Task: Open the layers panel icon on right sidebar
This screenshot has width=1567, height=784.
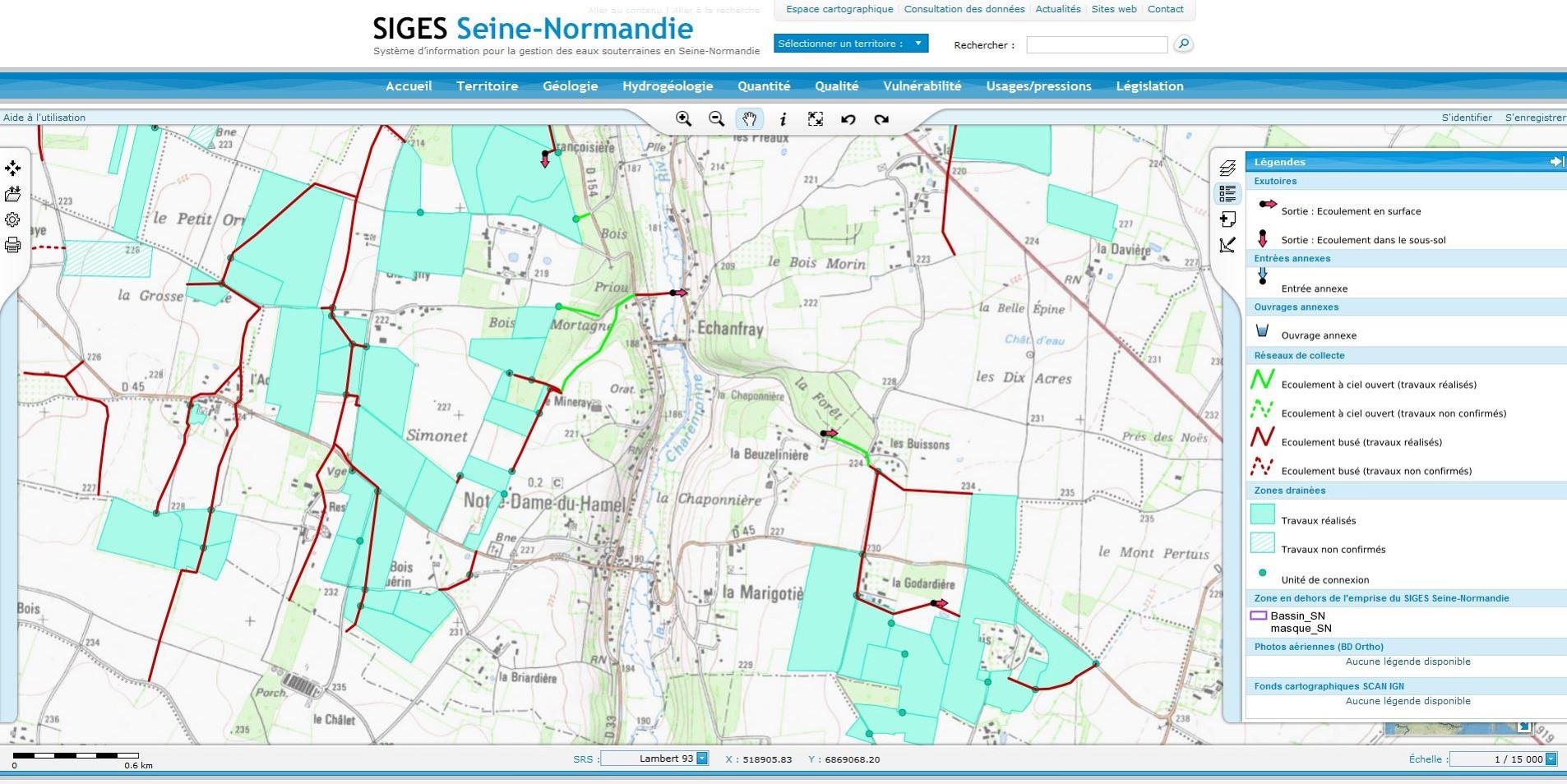Action: (1227, 168)
